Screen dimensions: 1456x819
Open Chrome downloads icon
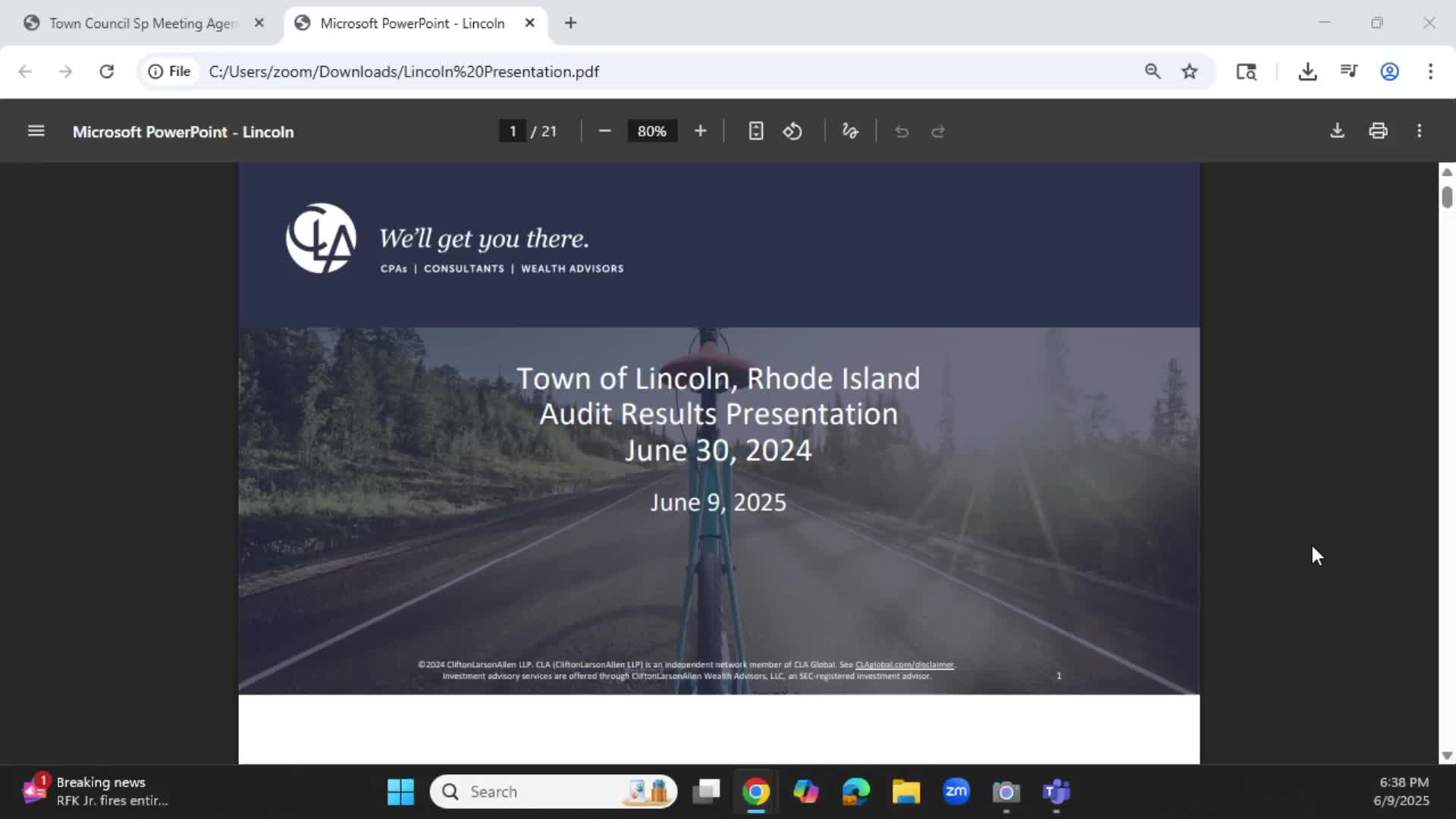pyautogui.click(x=1307, y=71)
